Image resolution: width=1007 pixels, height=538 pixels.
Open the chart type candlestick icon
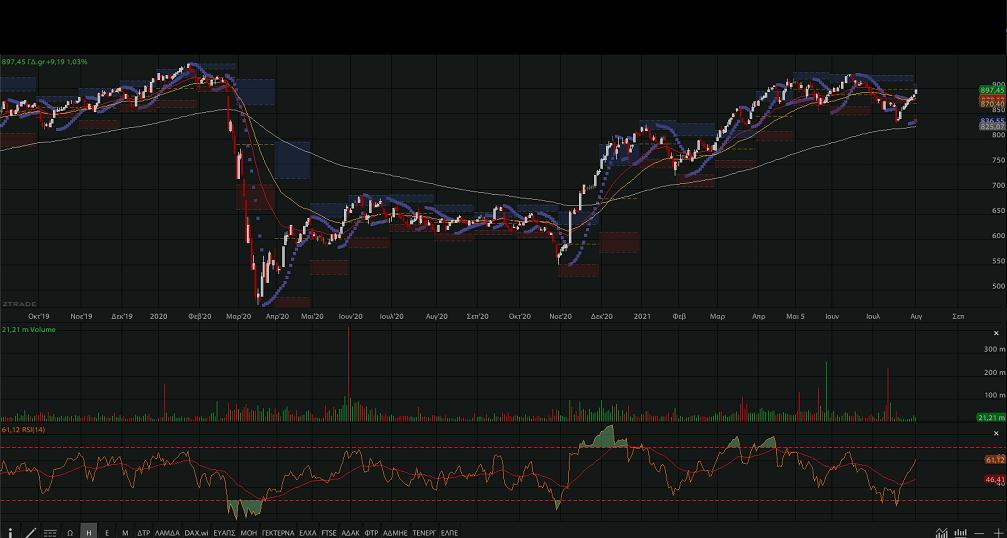(x=961, y=533)
